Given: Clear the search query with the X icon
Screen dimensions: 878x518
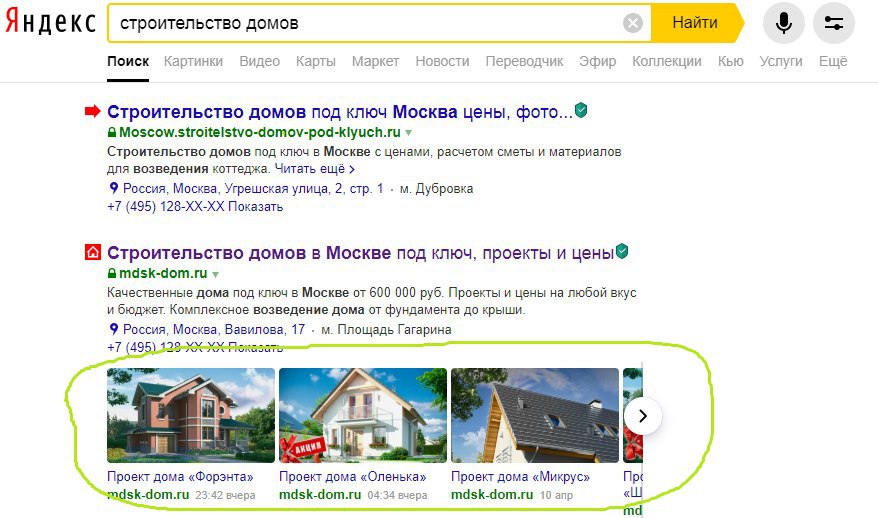Looking at the screenshot, I should pos(633,23).
